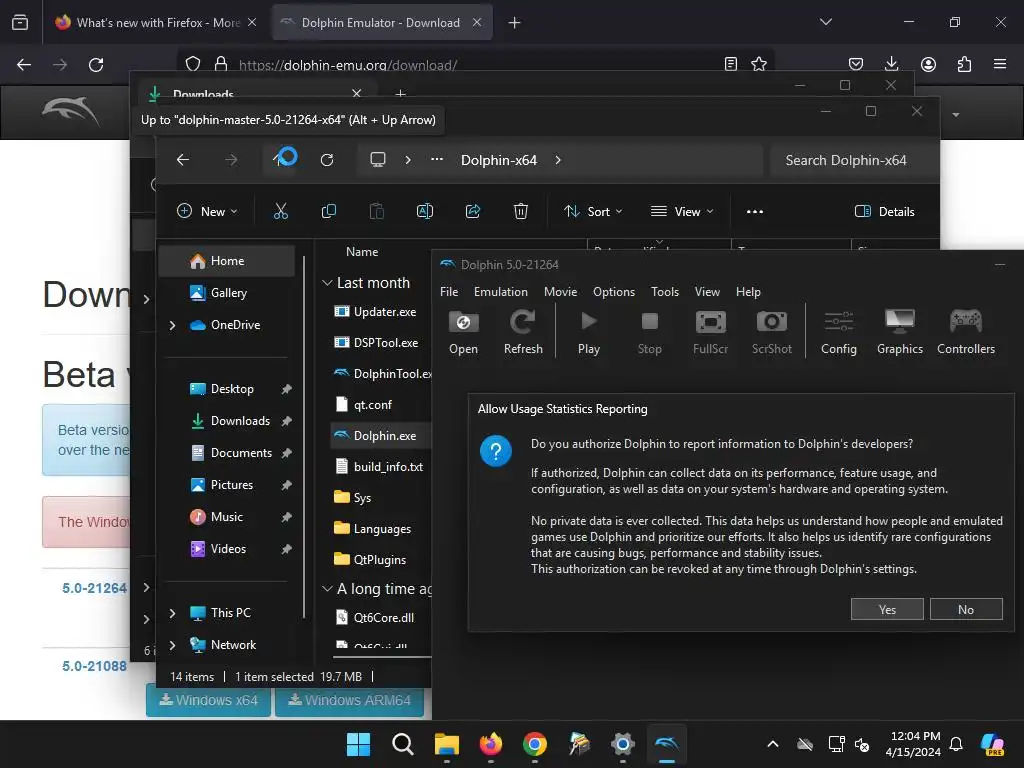
Task: Open the View dropdown menu
Action: [682, 211]
